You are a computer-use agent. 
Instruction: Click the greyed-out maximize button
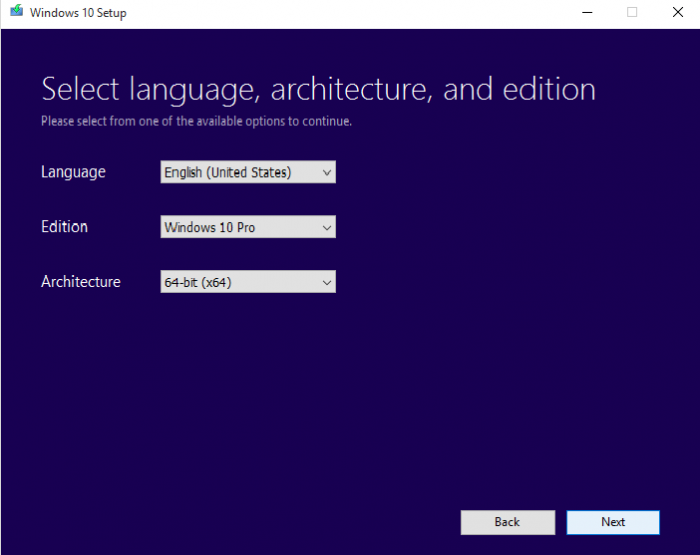[x=631, y=13]
